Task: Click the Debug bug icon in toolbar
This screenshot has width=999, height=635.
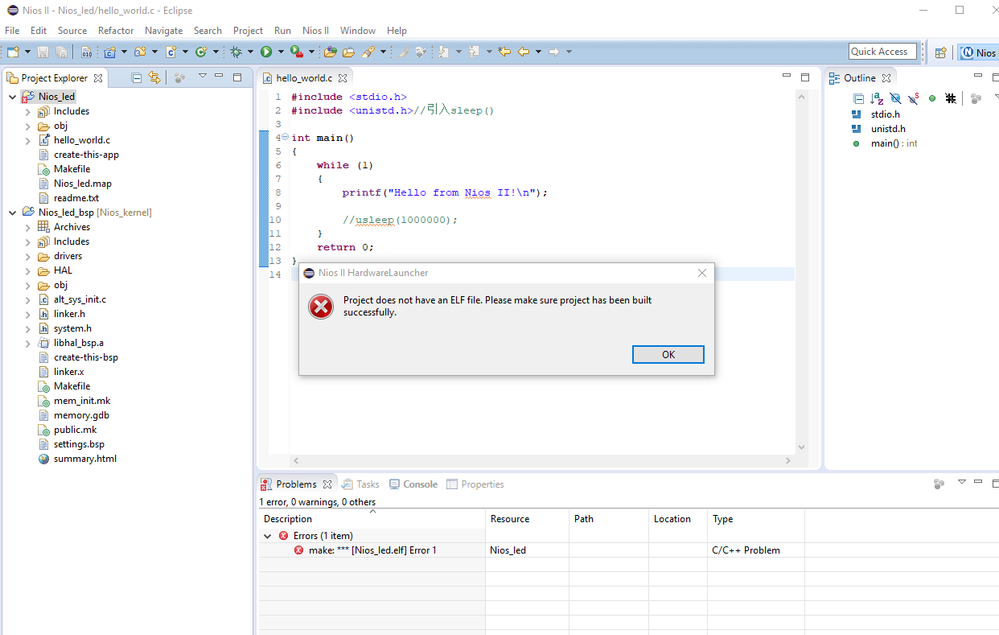Action: pos(236,52)
